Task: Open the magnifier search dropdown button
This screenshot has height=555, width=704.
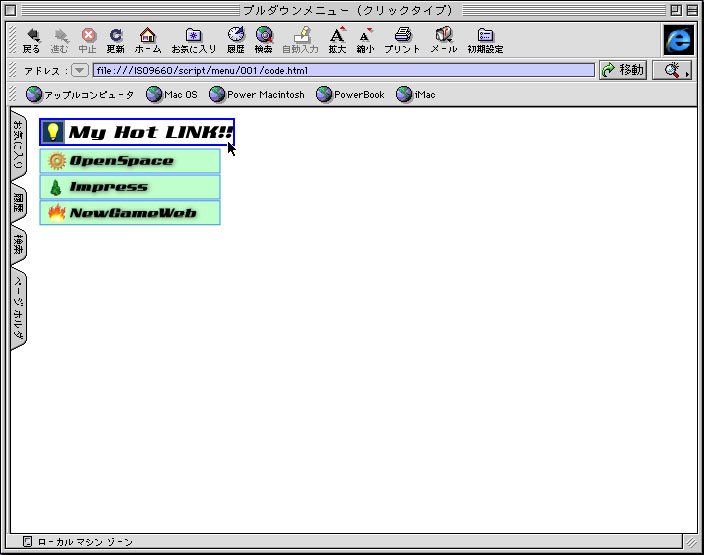Action: (672, 70)
